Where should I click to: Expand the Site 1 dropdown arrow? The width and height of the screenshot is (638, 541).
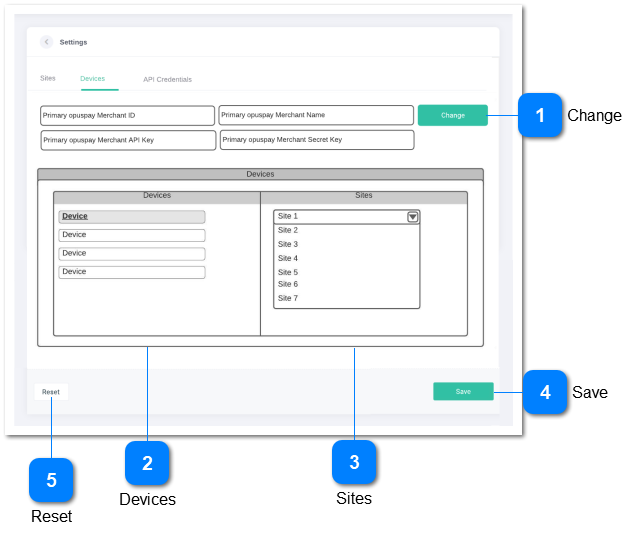(412, 217)
